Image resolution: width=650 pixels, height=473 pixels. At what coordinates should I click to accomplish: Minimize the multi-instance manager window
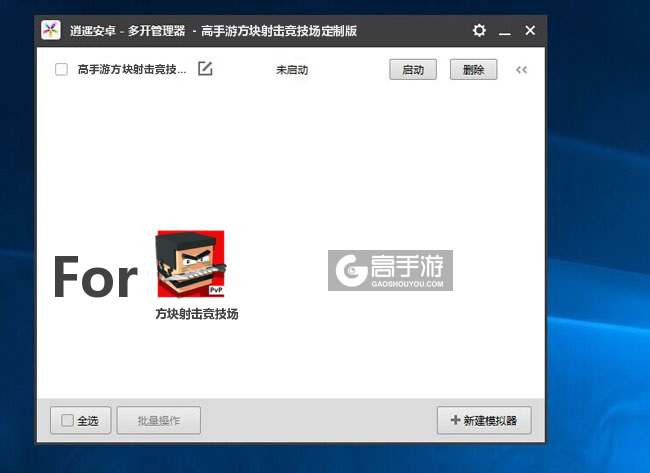pos(505,31)
